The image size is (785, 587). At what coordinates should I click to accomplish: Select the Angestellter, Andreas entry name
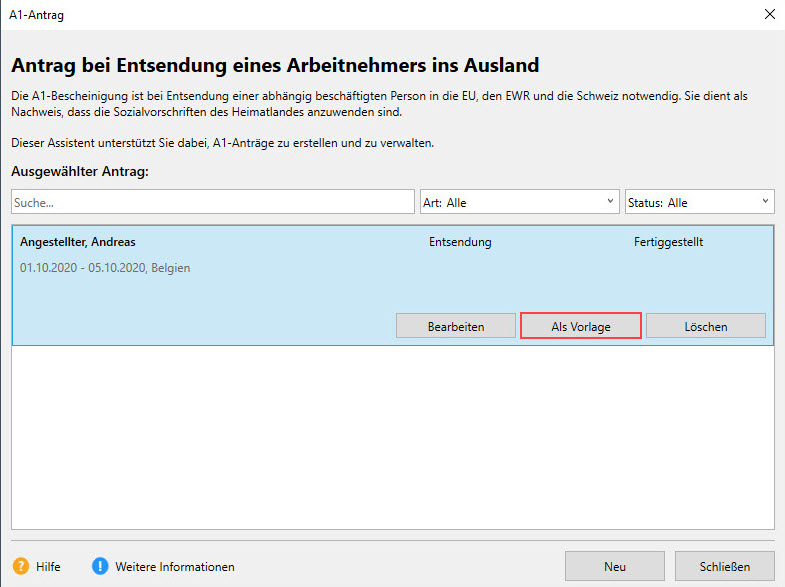77,242
